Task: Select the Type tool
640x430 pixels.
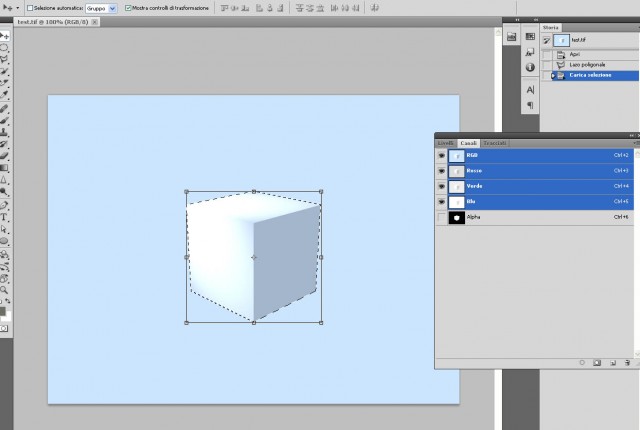Action: [4, 217]
